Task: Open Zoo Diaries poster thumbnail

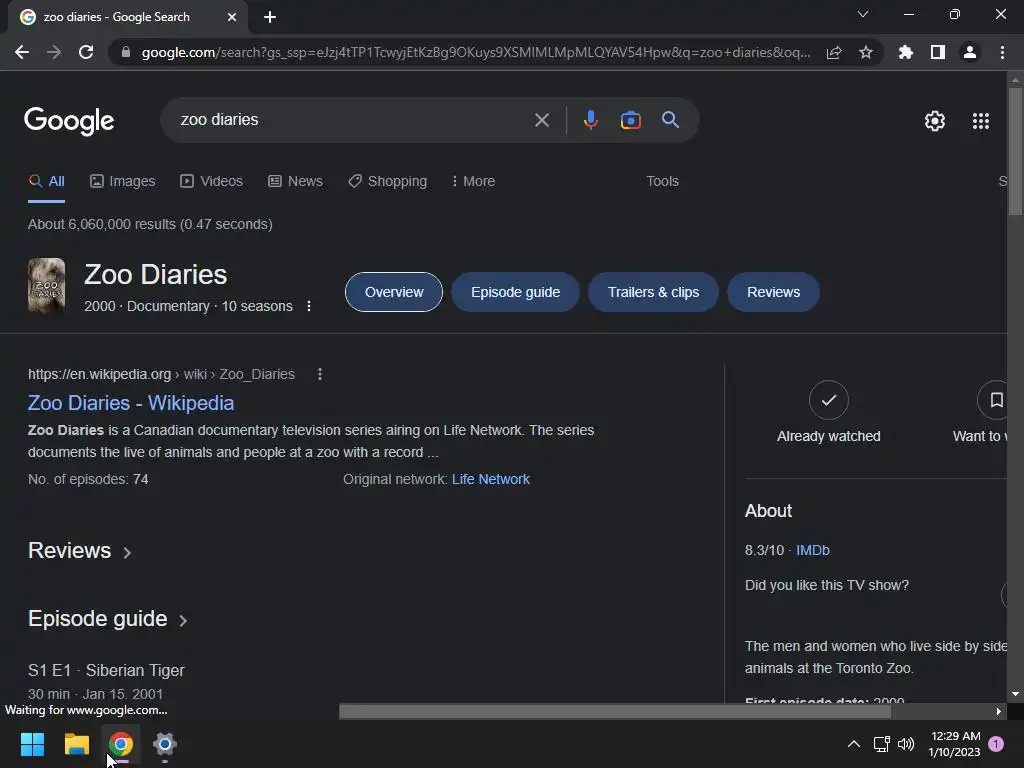Action: click(x=46, y=286)
